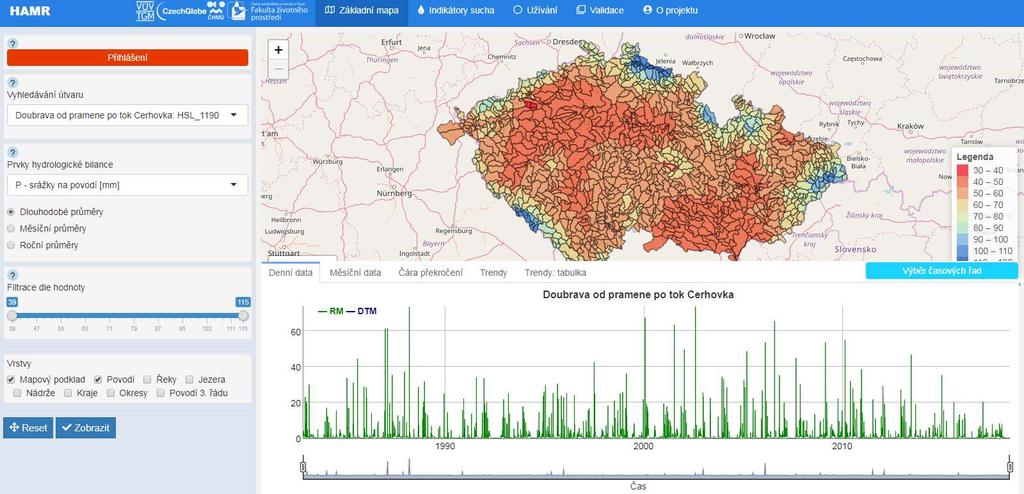Image resolution: width=1024 pixels, height=494 pixels.
Task: Click the VÚV TGM logo
Action: [145, 11]
